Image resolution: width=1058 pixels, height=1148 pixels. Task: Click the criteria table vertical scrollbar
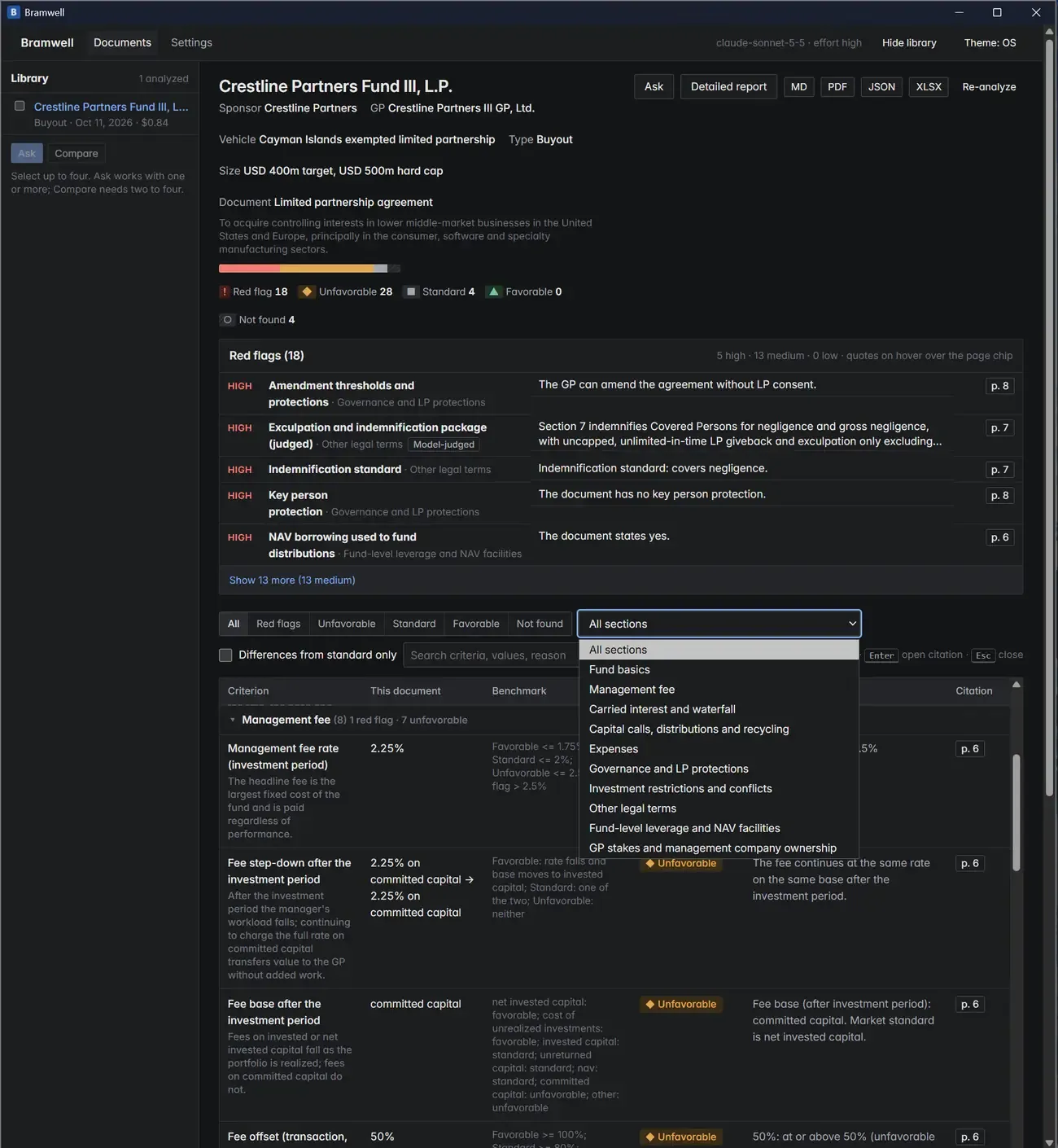1016,814
